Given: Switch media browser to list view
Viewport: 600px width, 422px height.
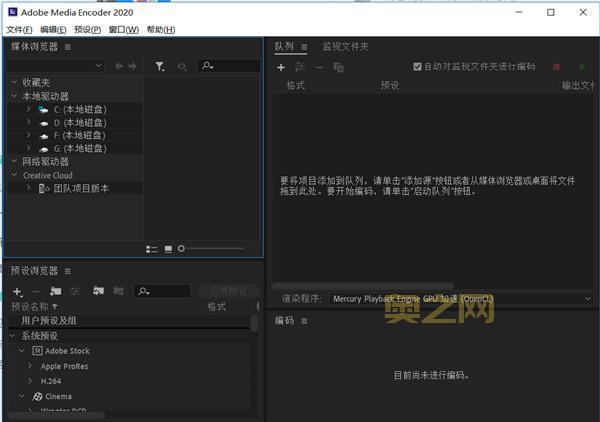Looking at the screenshot, I should 152,249.
